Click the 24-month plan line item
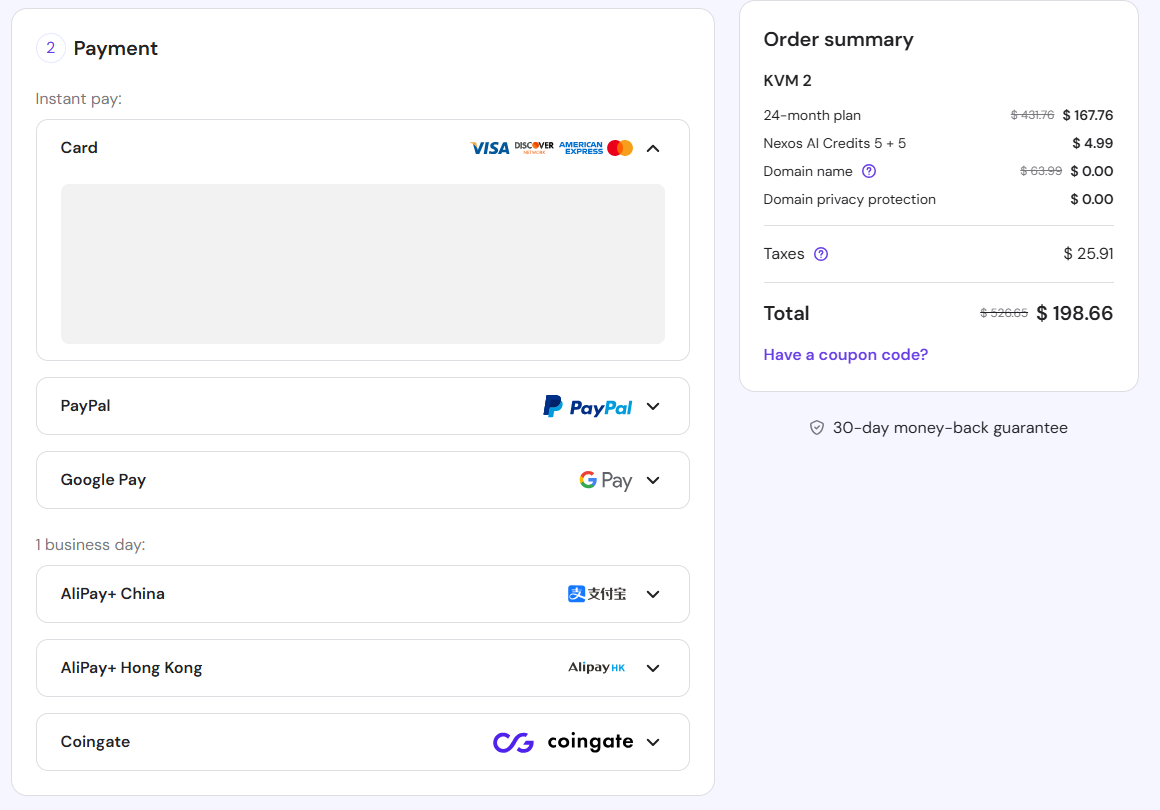The width and height of the screenshot is (1160, 810). (812, 115)
